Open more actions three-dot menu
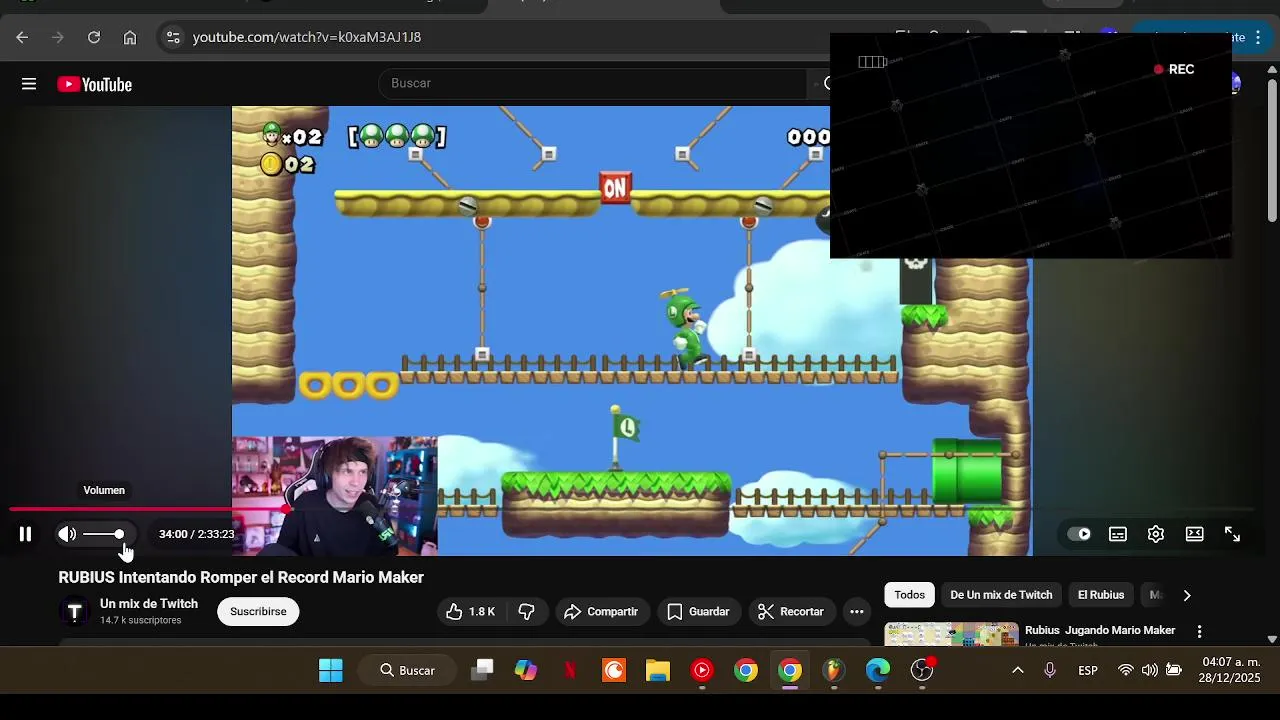Viewport: 1280px width, 720px height. [x=857, y=611]
